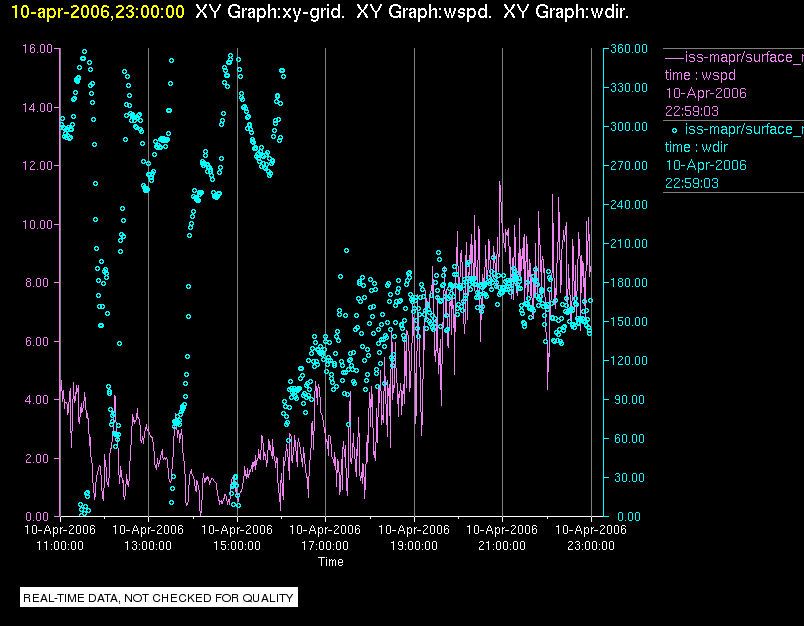Image resolution: width=804 pixels, height=626 pixels.
Task: Click the 'time : wdir' legend entry
Action: pos(696,147)
